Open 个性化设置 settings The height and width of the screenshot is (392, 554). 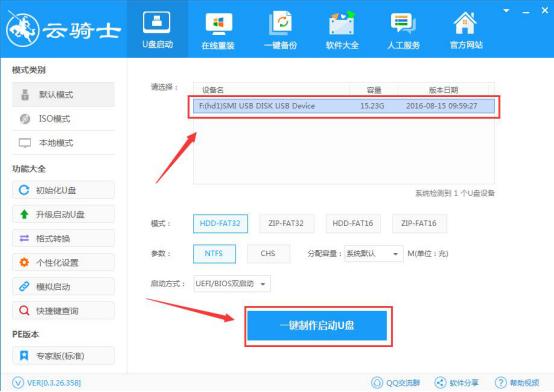64,262
